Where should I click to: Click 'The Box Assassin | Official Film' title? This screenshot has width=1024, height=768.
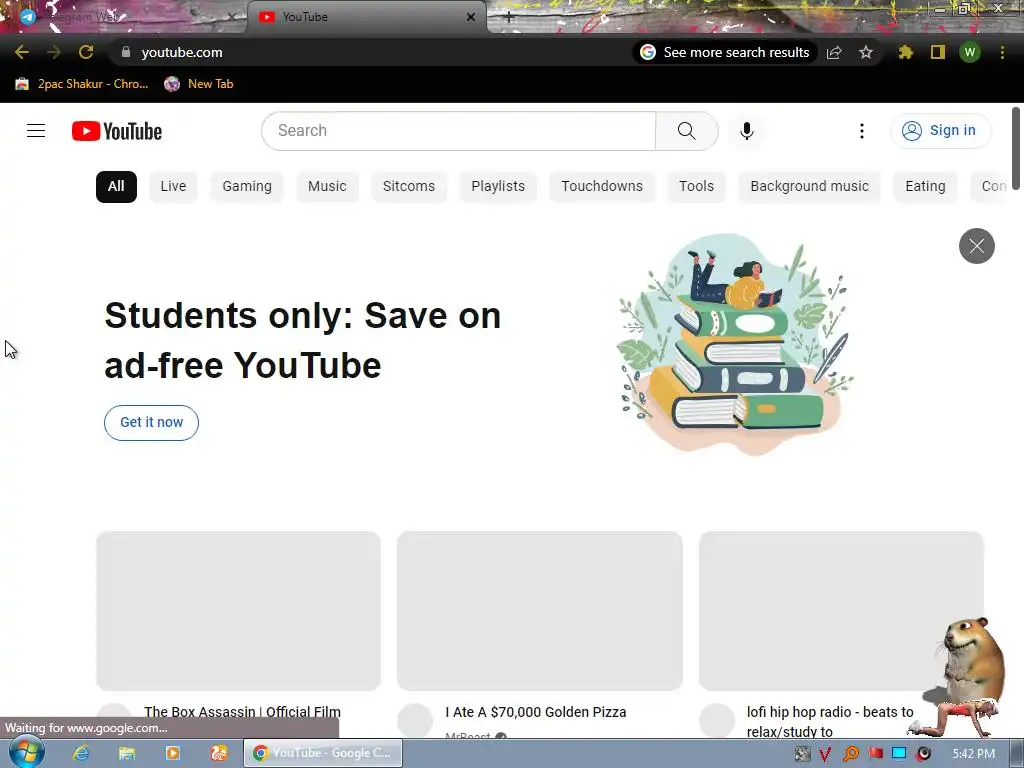pos(242,712)
